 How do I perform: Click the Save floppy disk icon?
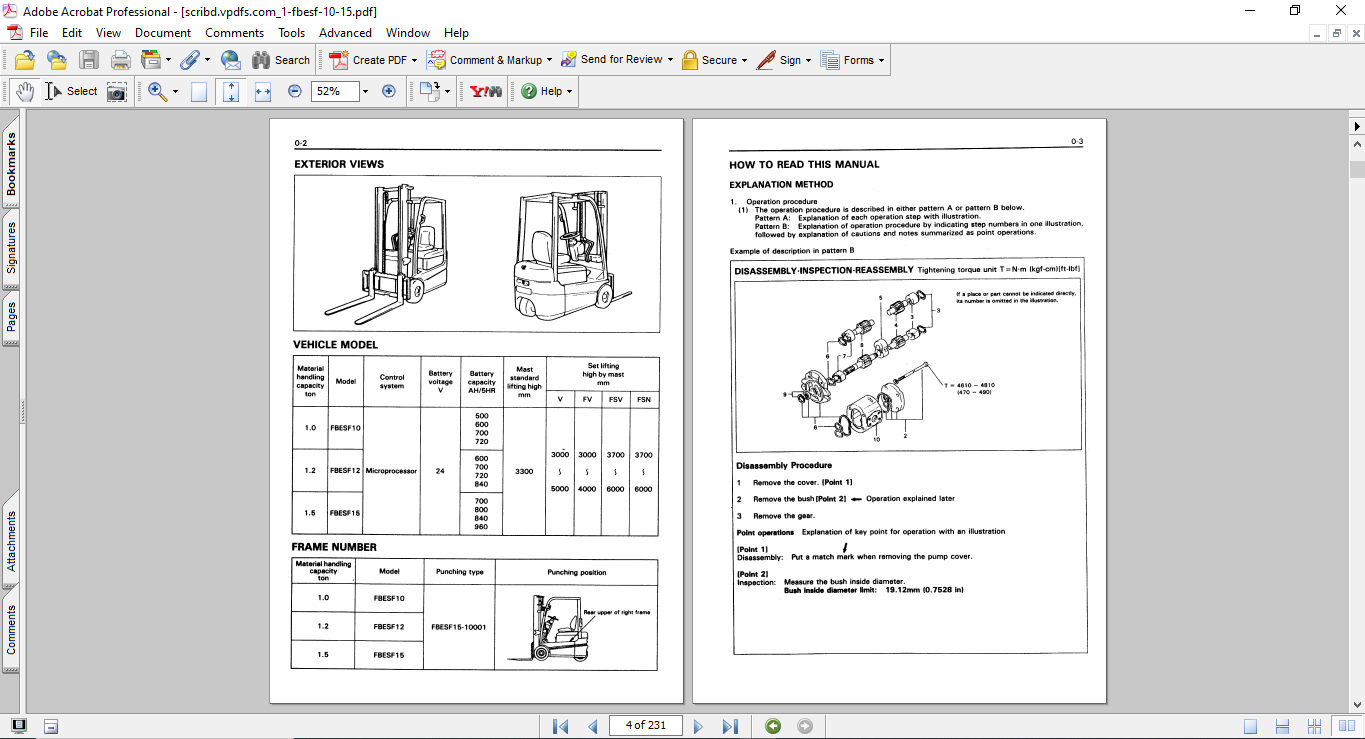tap(89, 60)
